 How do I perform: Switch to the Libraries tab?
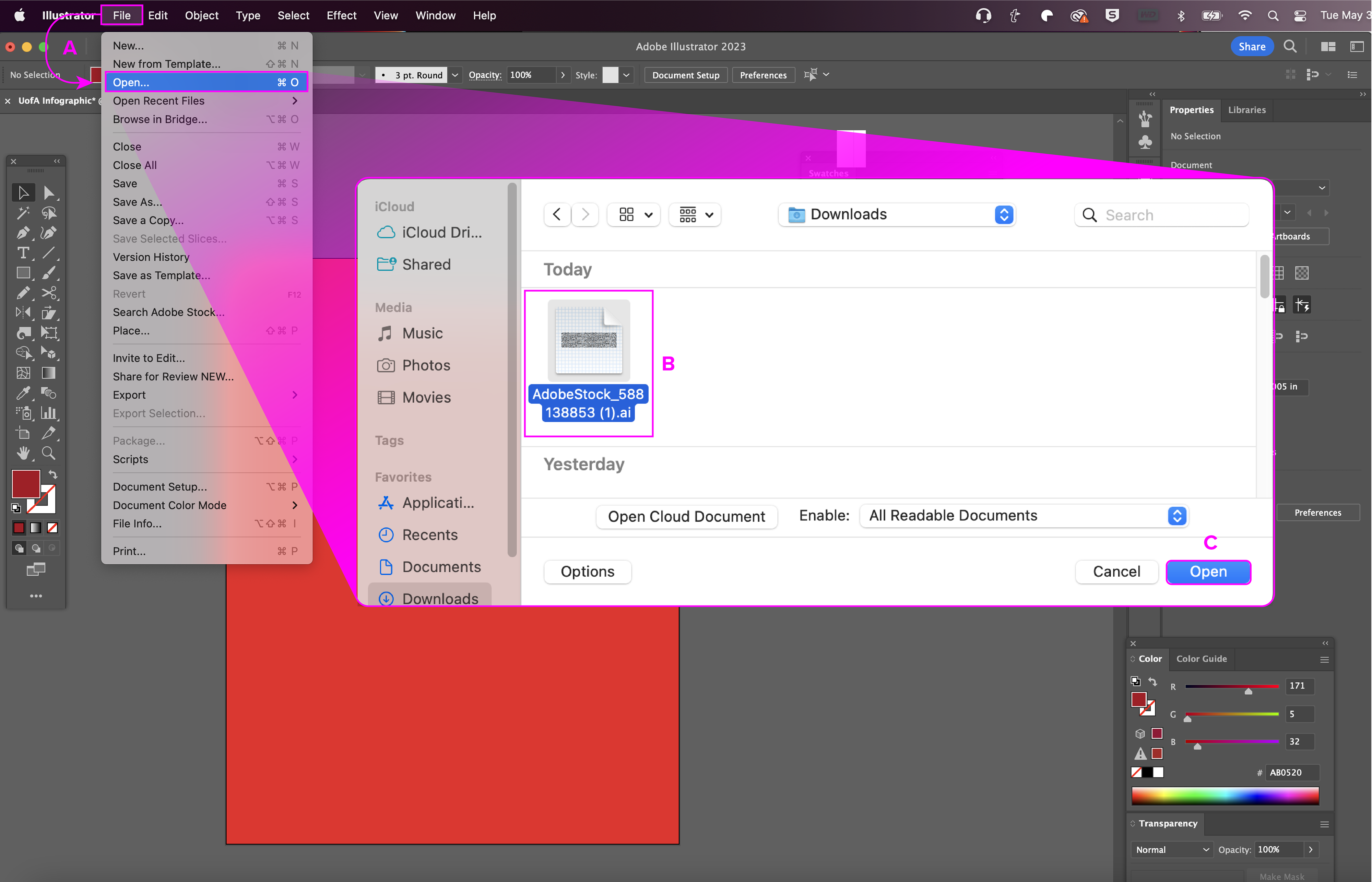coord(1246,110)
